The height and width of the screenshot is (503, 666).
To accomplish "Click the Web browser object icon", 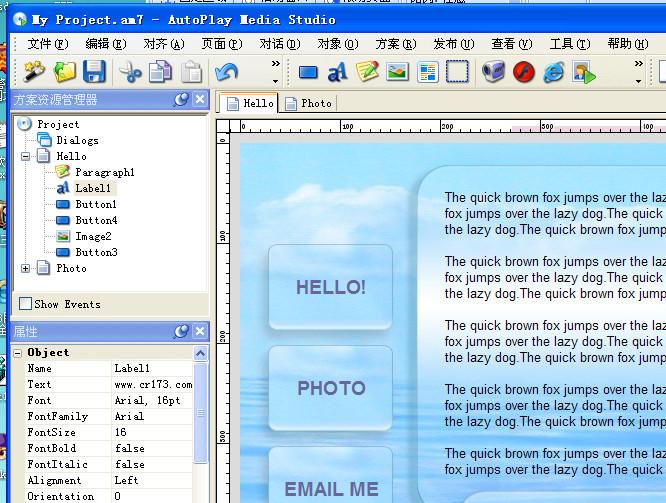I will click(554, 72).
